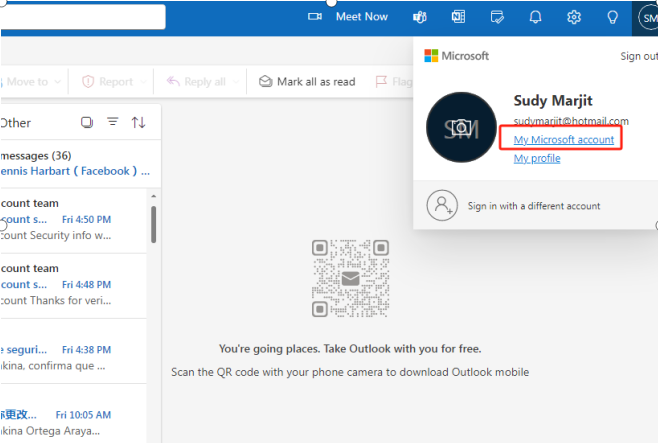Sign in with a different account
The height and width of the screenshot is (443, 658).
pyautogui.click(x=533, y=206)
